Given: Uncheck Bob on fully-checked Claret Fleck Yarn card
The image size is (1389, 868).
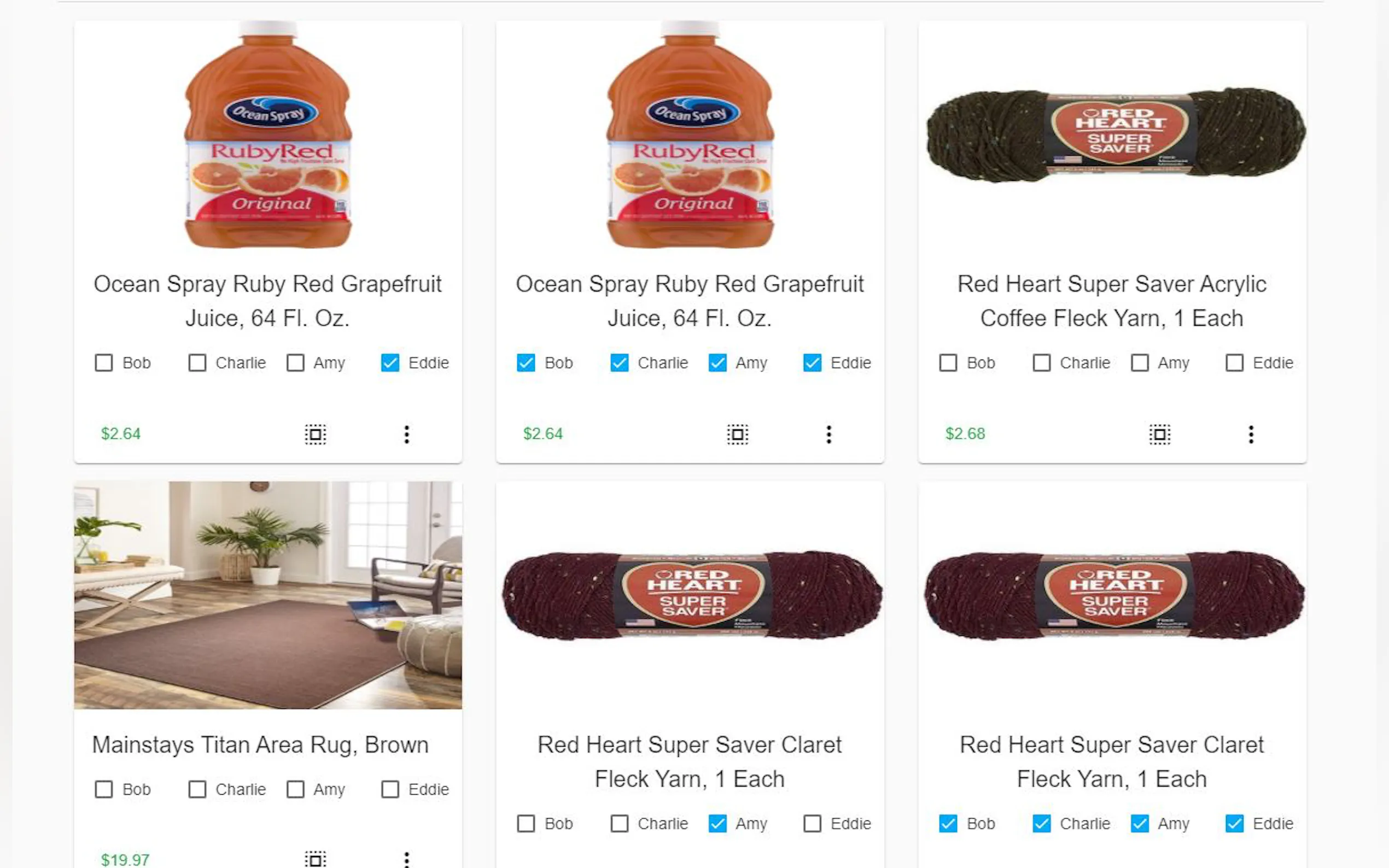Looking at the screenshot, I should (x=948, y=824).
